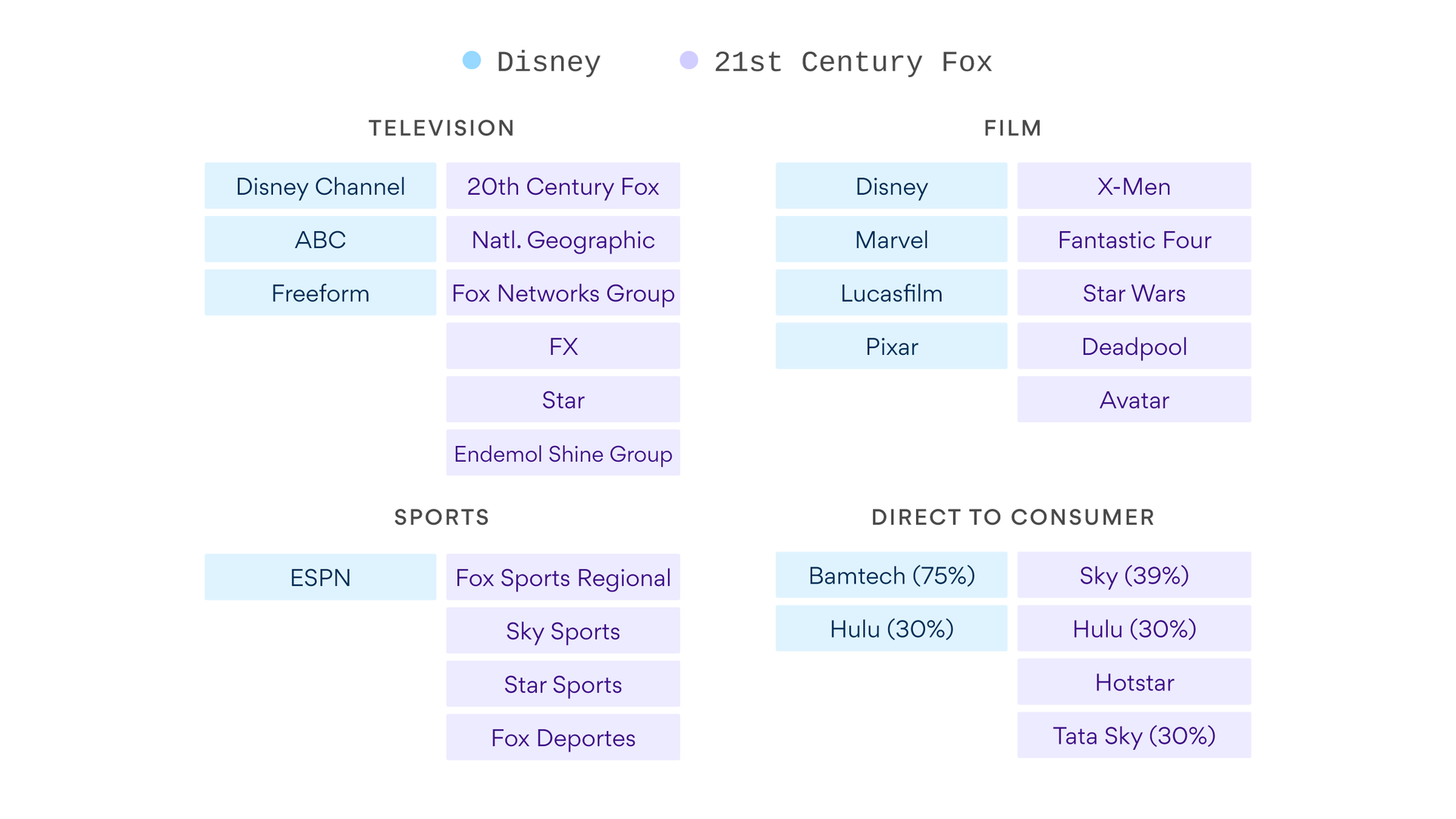Expand the Fox Networks Group entry
The width and height of the screenshot is (1456, 819).
(x=562, y=293)
